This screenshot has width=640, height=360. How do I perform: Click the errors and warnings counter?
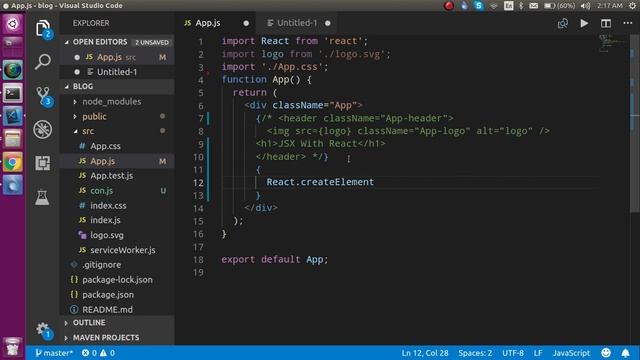pyautogui.click(x=98, y=353)
